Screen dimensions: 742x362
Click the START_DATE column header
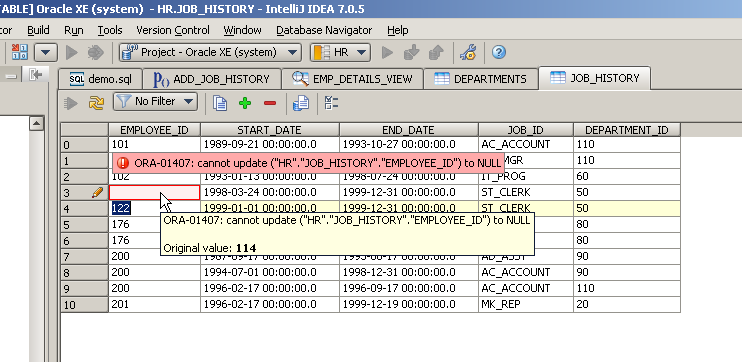point(270,130)
